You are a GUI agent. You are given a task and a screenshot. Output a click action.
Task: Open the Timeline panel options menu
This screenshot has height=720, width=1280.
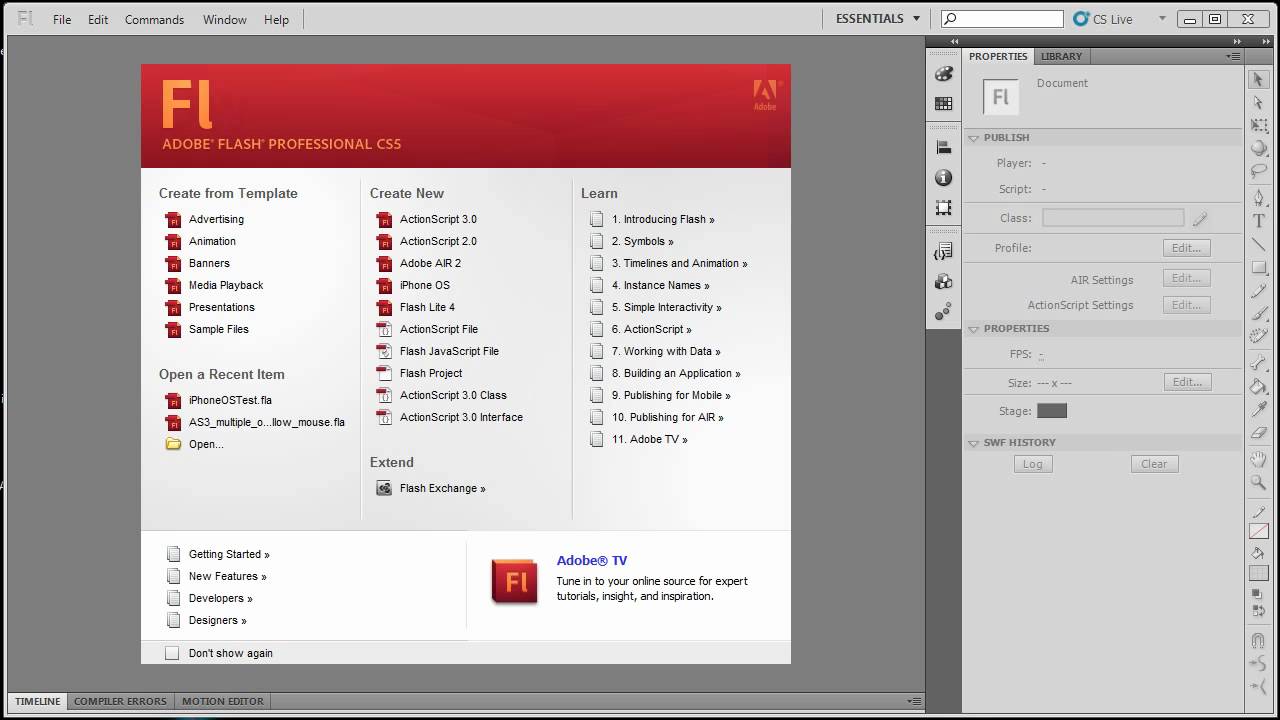click(913, 701)
